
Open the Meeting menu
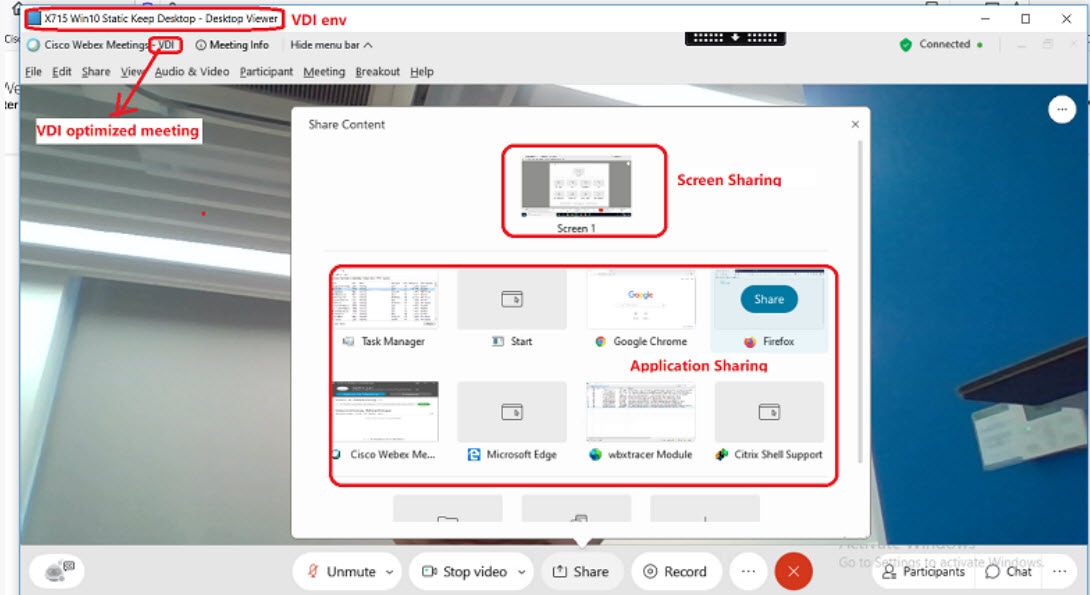click(x=324, y=72)
